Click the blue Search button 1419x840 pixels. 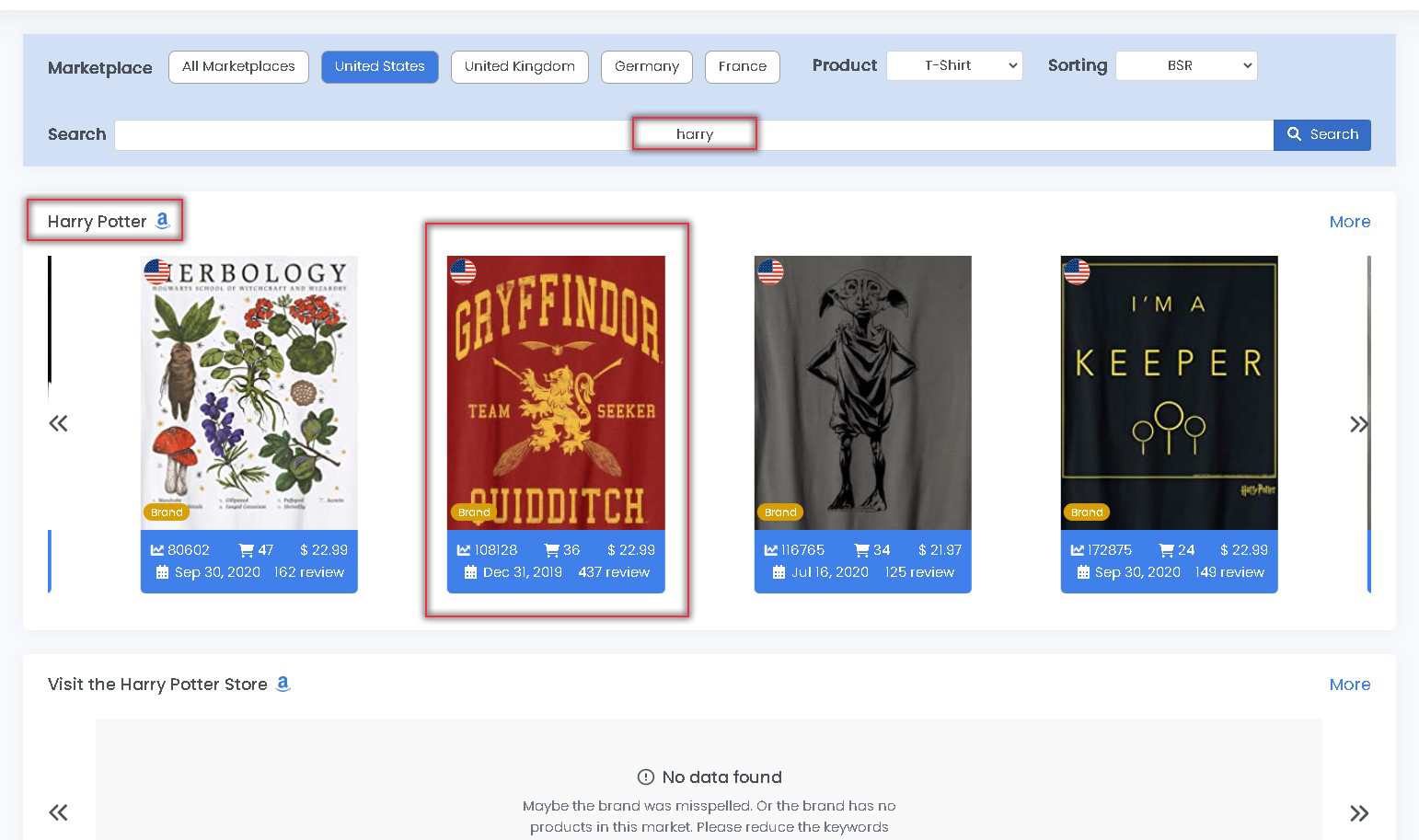pos(1322,134)
